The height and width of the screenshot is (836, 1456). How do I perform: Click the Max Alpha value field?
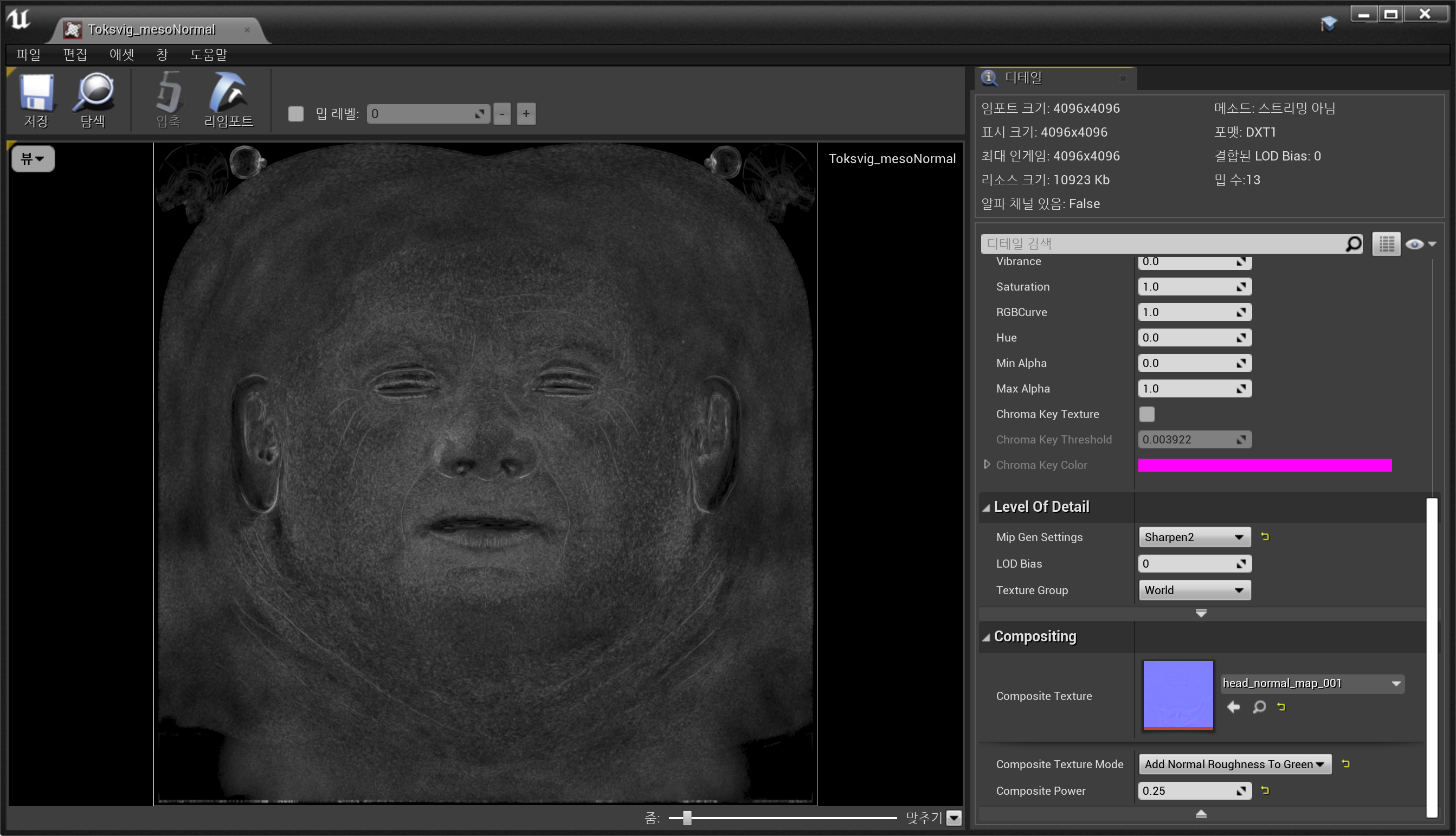coord(1194,389)
